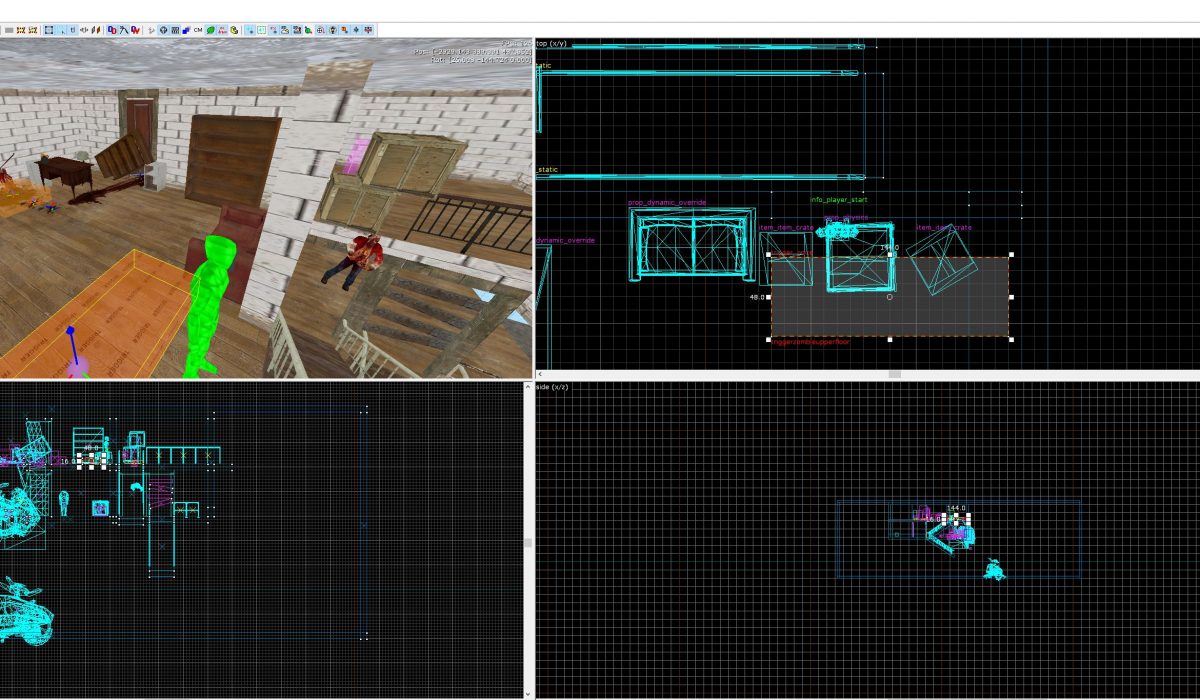Click the top viewport's left scroll arrow
1200x700 pixels.
coord(540,374)
